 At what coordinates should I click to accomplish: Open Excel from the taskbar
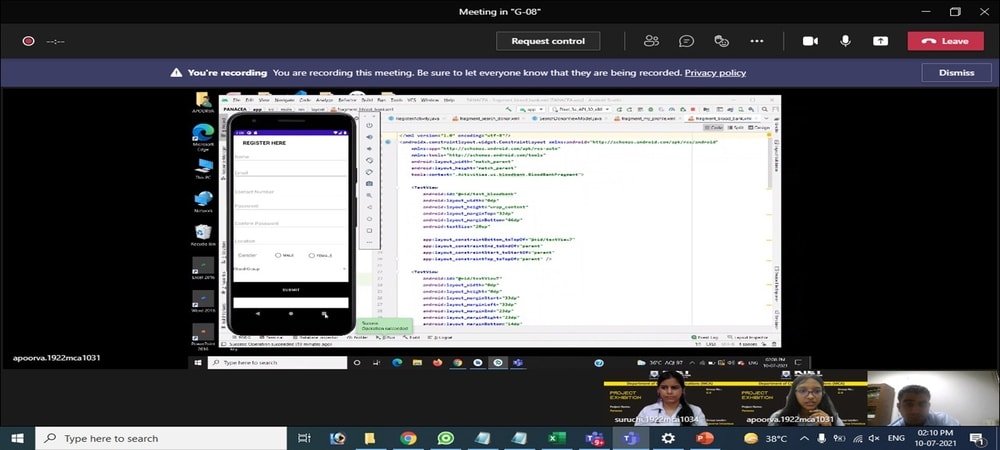557,438
